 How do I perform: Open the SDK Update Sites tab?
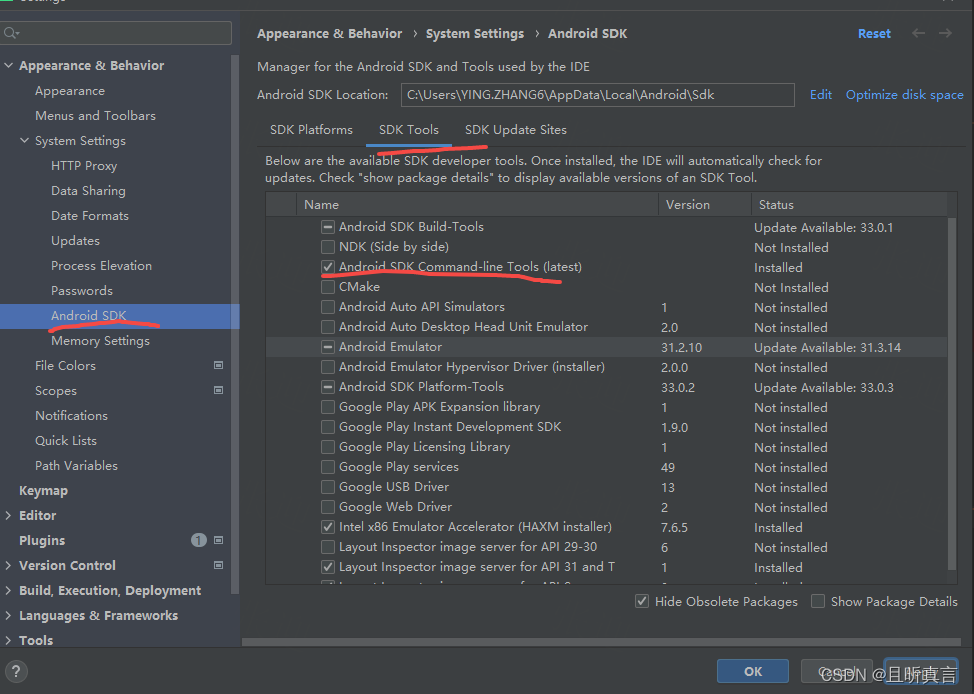(516, 130)
